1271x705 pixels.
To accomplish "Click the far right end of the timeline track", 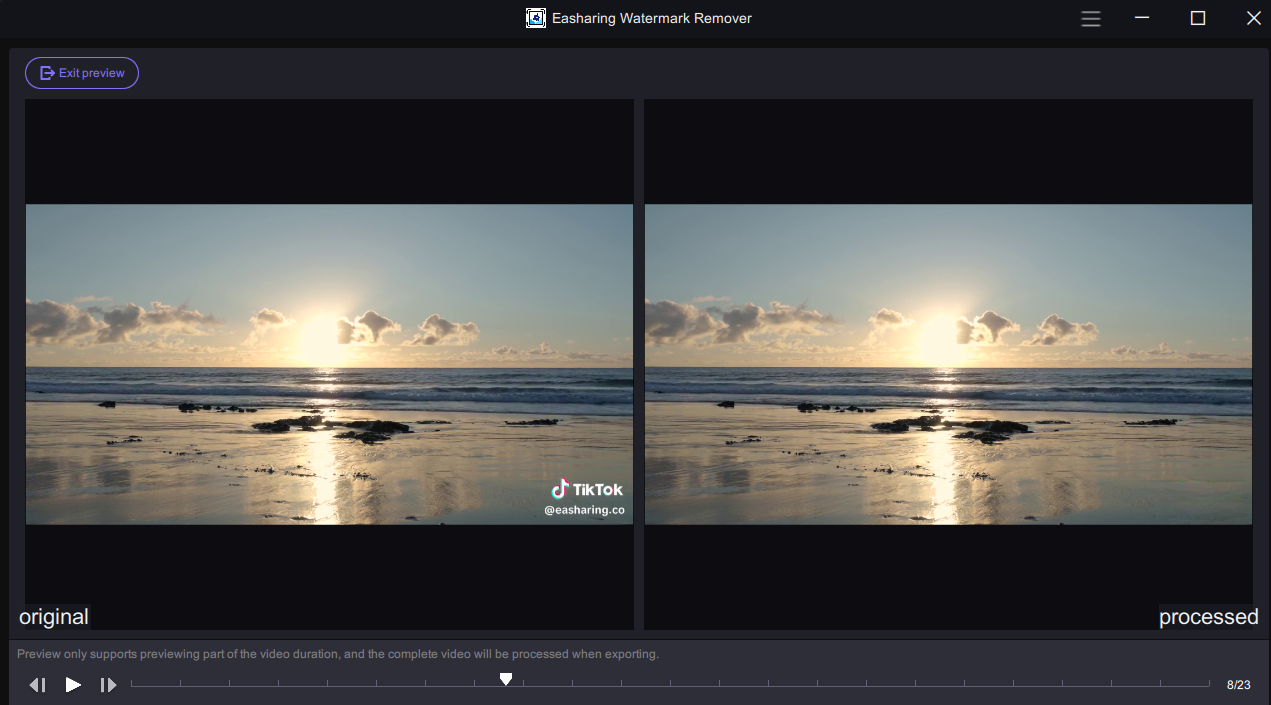I will [x=1206, y=685].
